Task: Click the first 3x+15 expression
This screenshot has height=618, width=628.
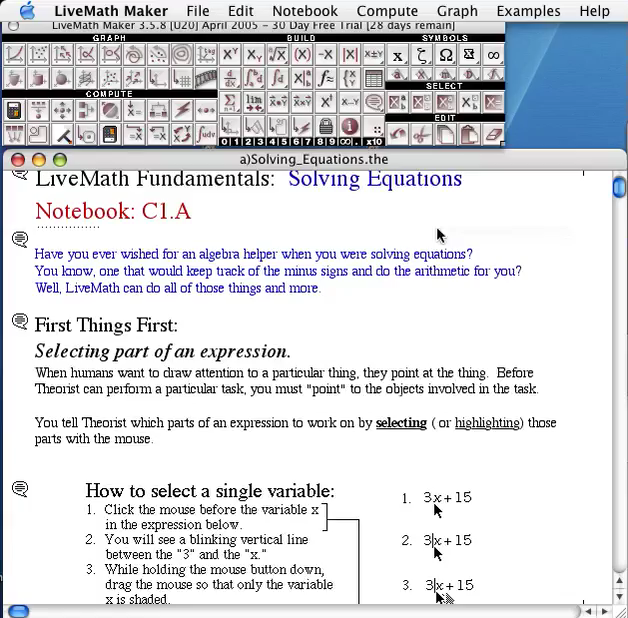Action: pyautogui.click(x=446, y=497)
